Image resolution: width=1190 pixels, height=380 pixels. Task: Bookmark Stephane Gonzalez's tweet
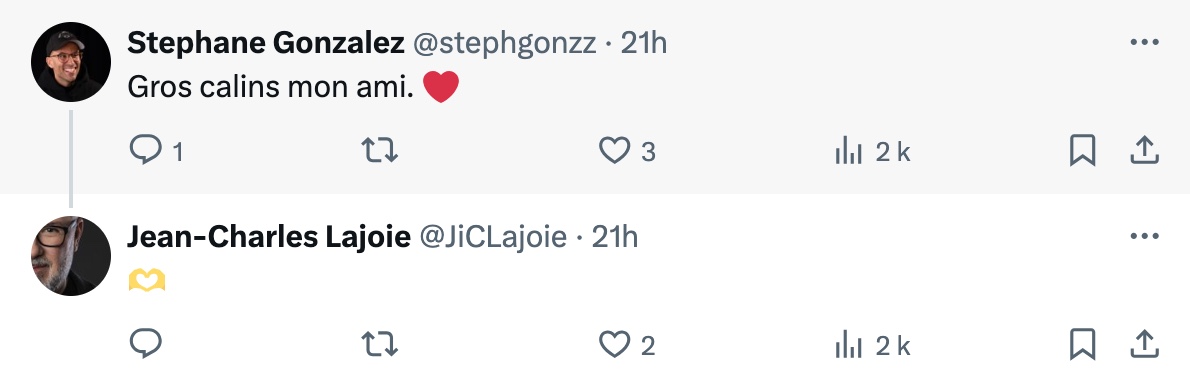(1082, 150)
